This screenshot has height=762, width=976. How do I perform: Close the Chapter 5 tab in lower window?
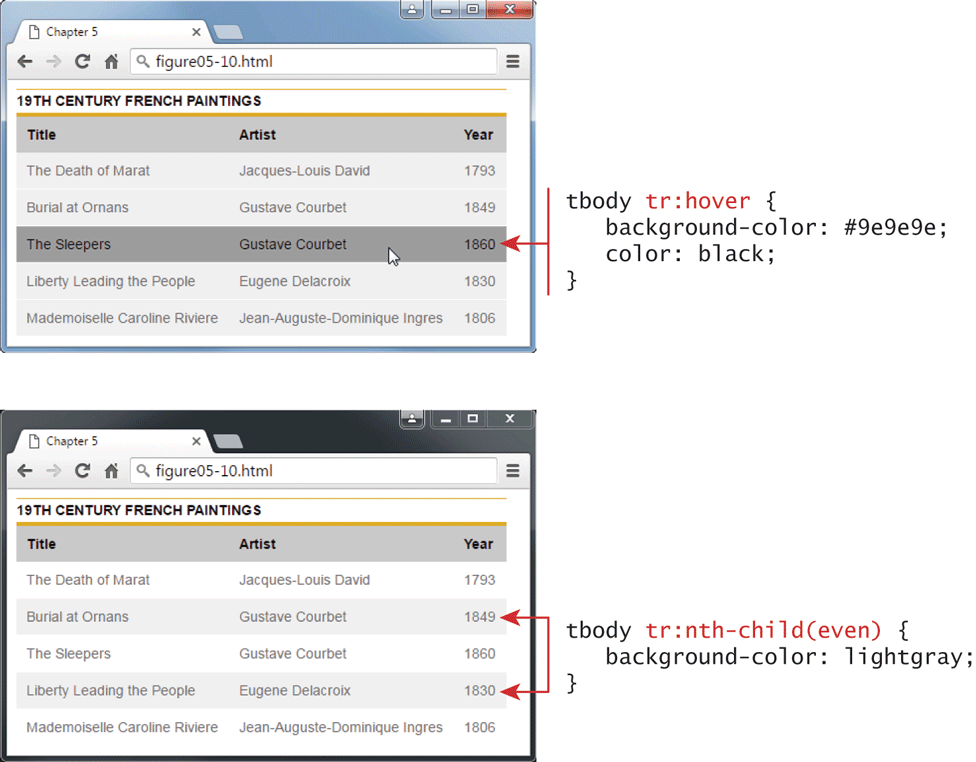pos(196,441)
